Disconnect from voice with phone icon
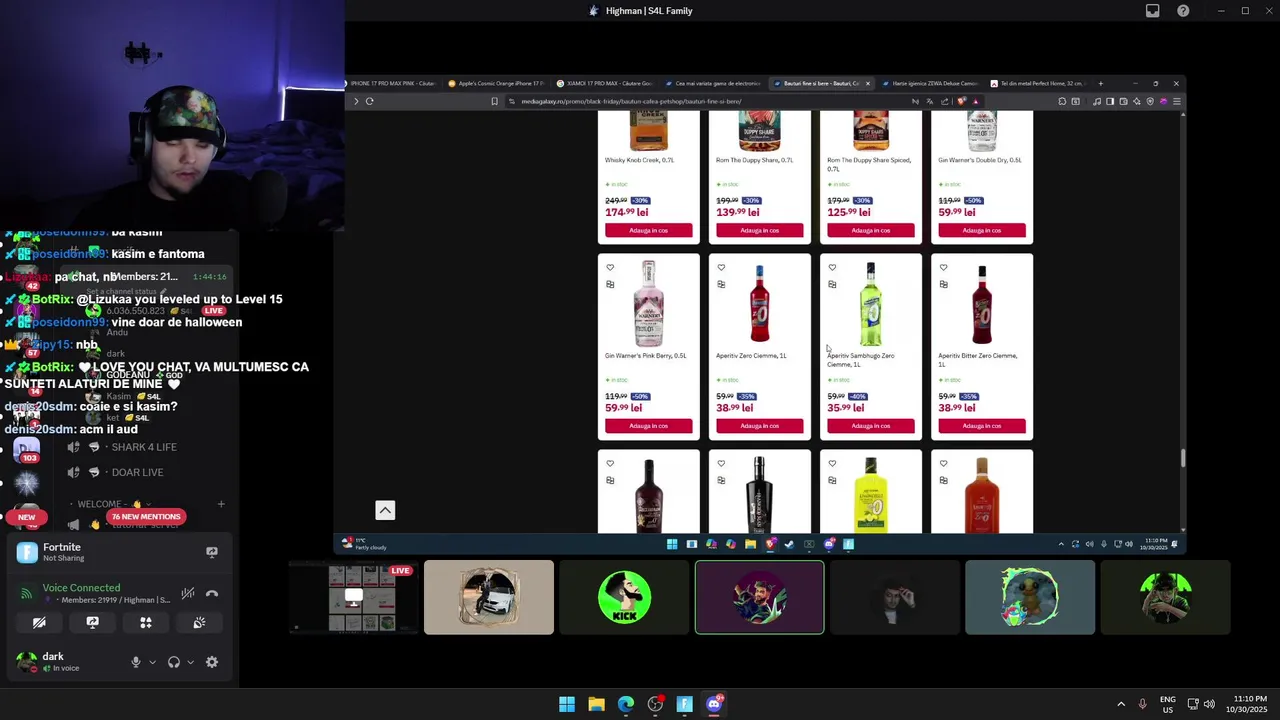This screenshot has height=720, width=1280. pyautogui.click(x=212, y=594)
